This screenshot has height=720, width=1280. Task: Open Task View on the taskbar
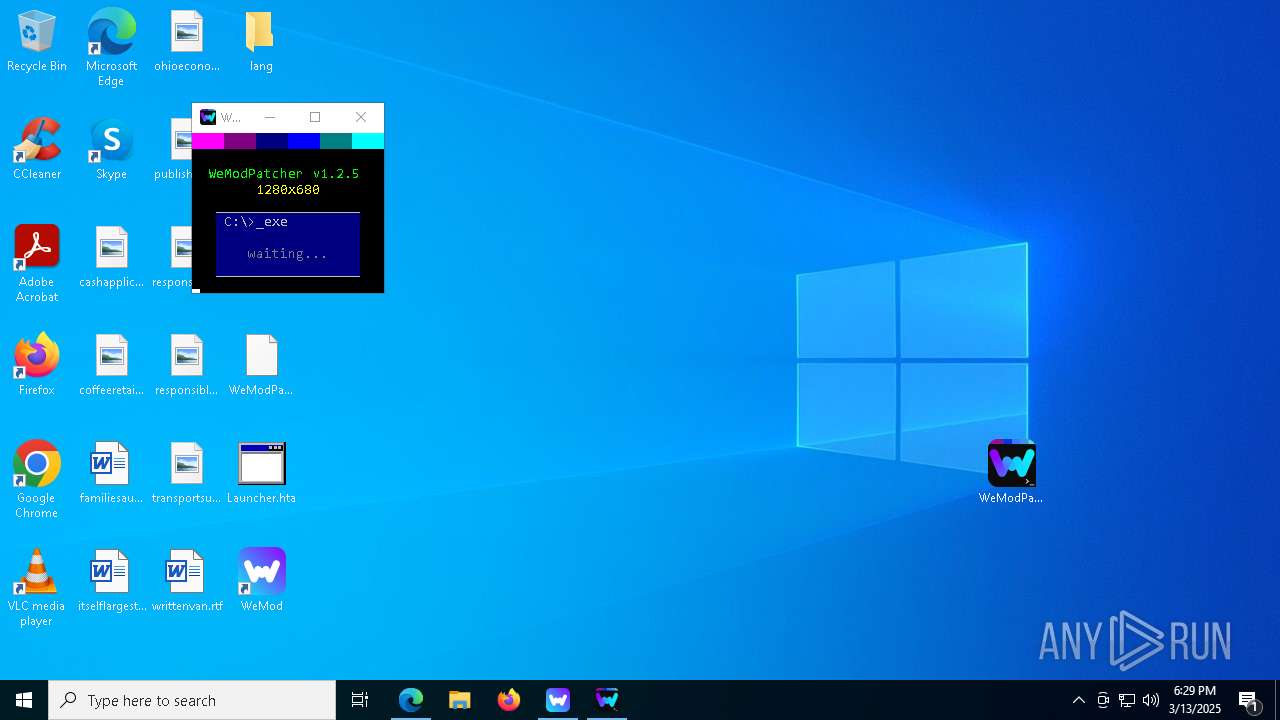click(x=360, y=700)
